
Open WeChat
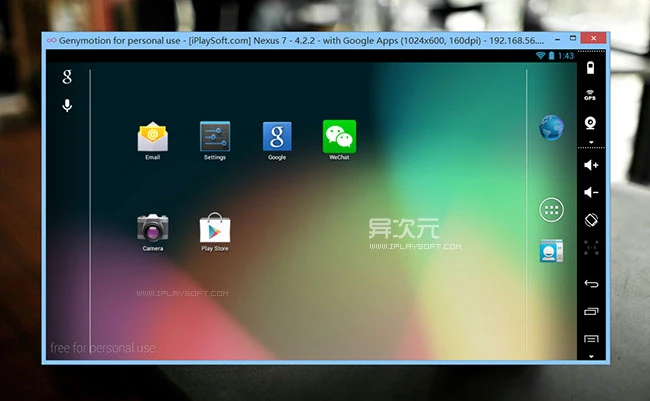coord(339,140)
